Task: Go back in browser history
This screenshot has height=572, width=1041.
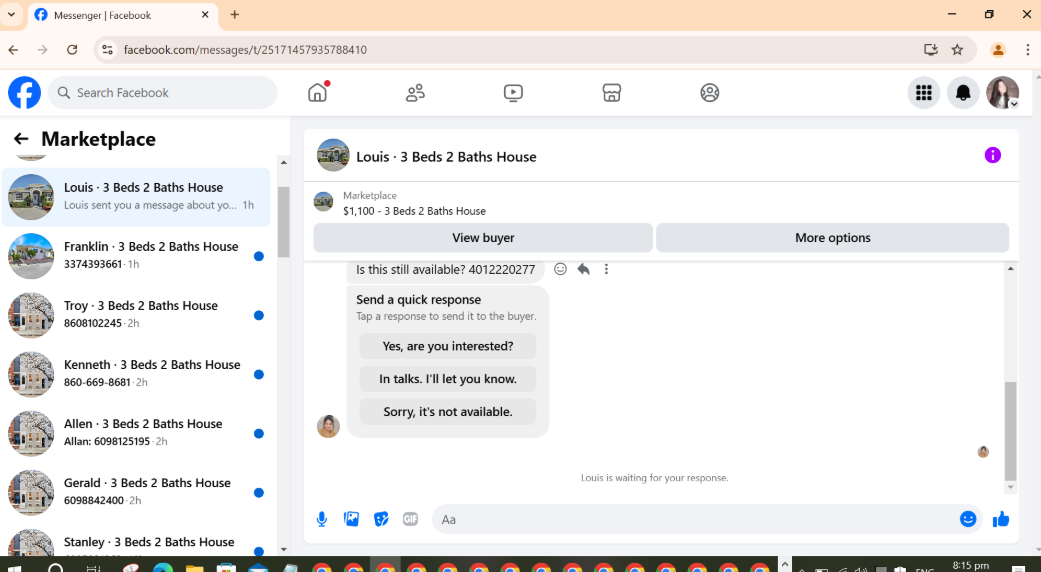Action: click(x=13, y=50)
